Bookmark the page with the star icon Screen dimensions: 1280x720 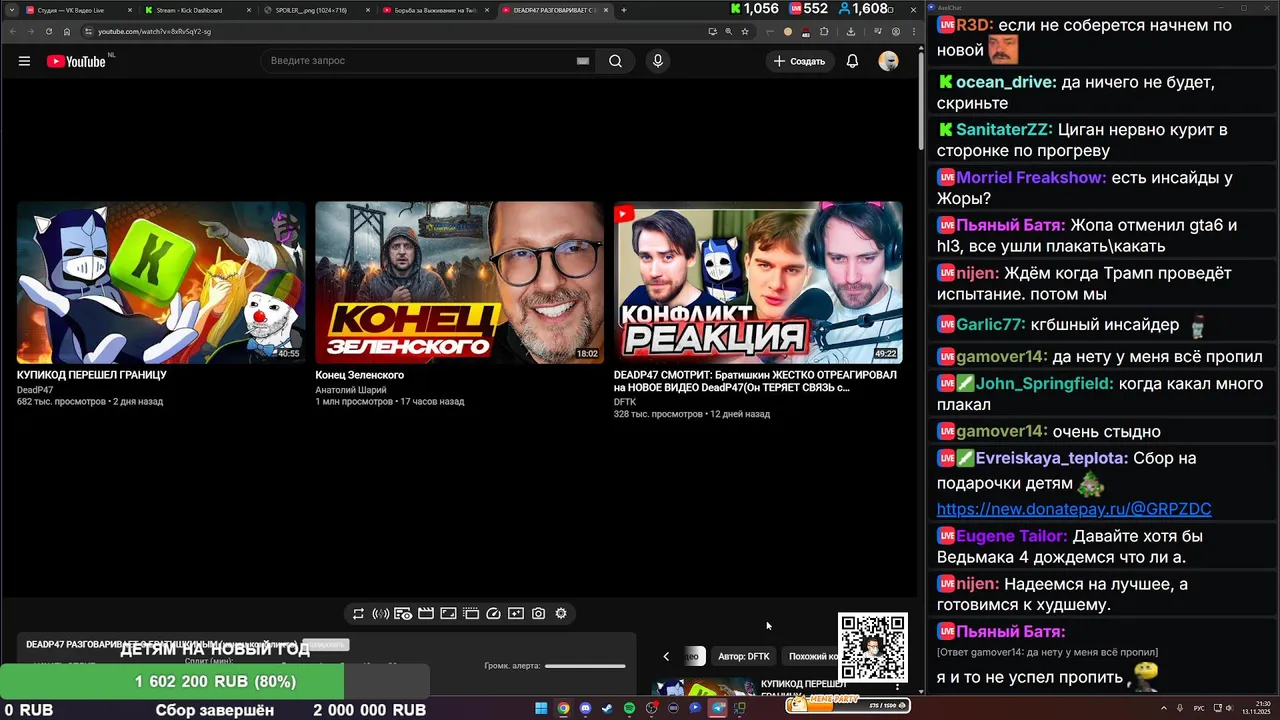coord(745,31)
